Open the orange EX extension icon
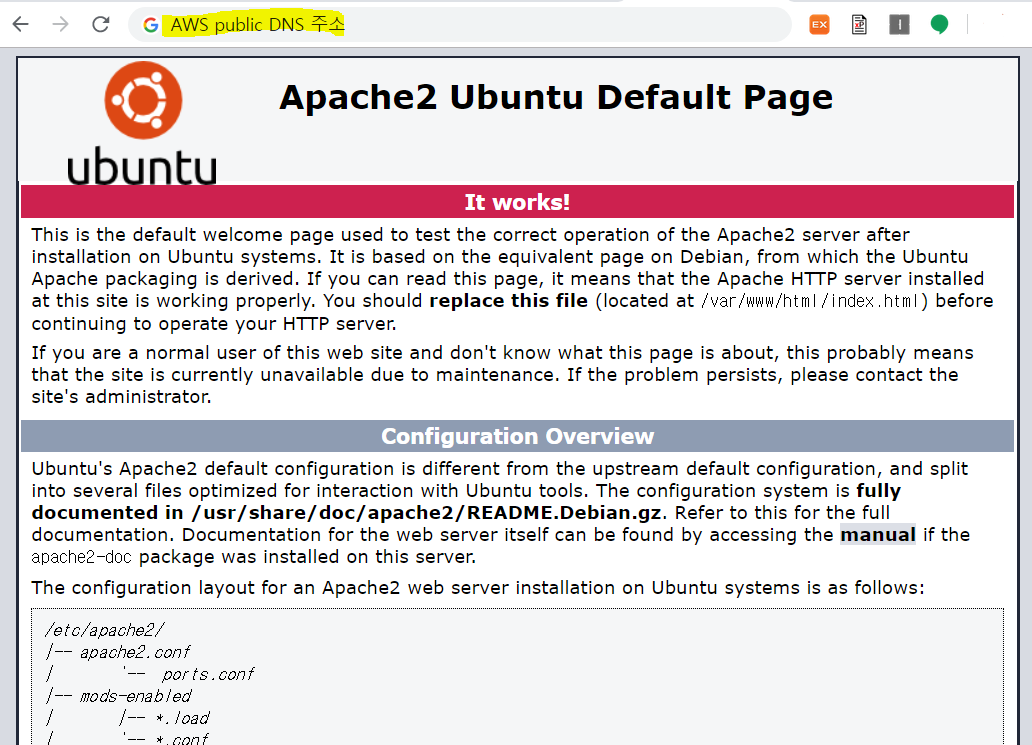The image size is (1032, 745). (819, 25)
